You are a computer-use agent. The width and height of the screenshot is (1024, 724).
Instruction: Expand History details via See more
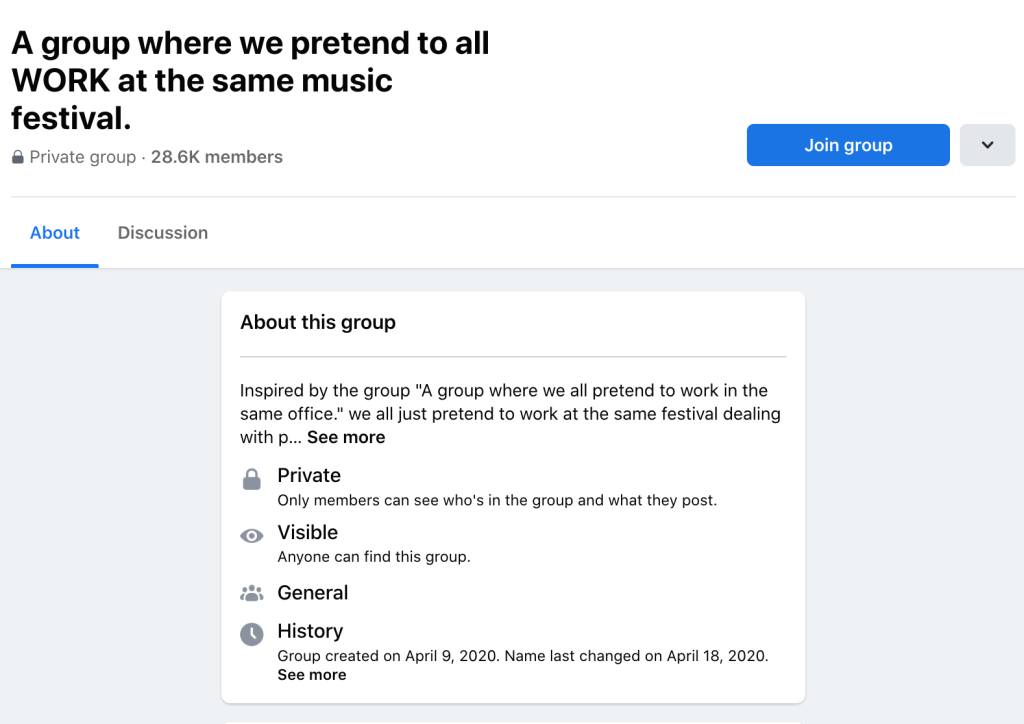312,675
